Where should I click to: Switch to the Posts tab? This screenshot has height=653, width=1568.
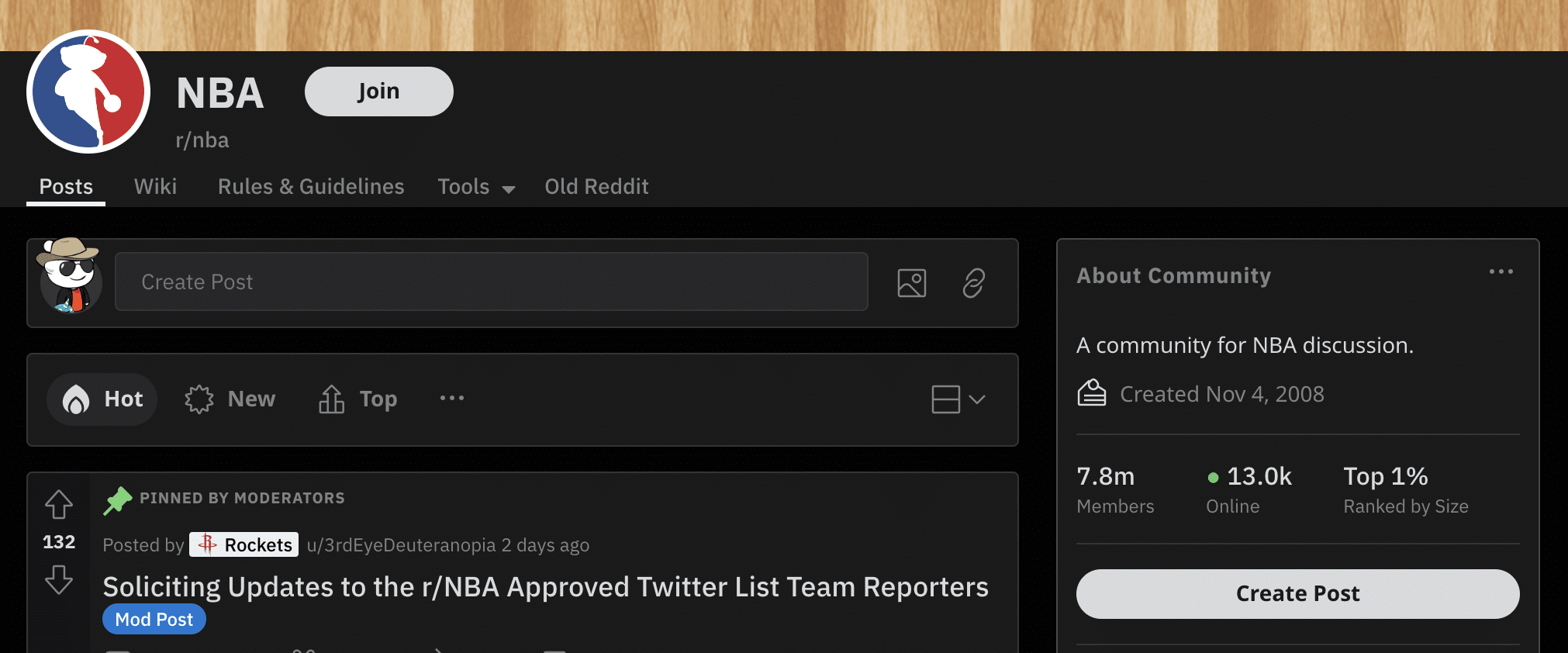pyautogui.click(x=66, y=187)
